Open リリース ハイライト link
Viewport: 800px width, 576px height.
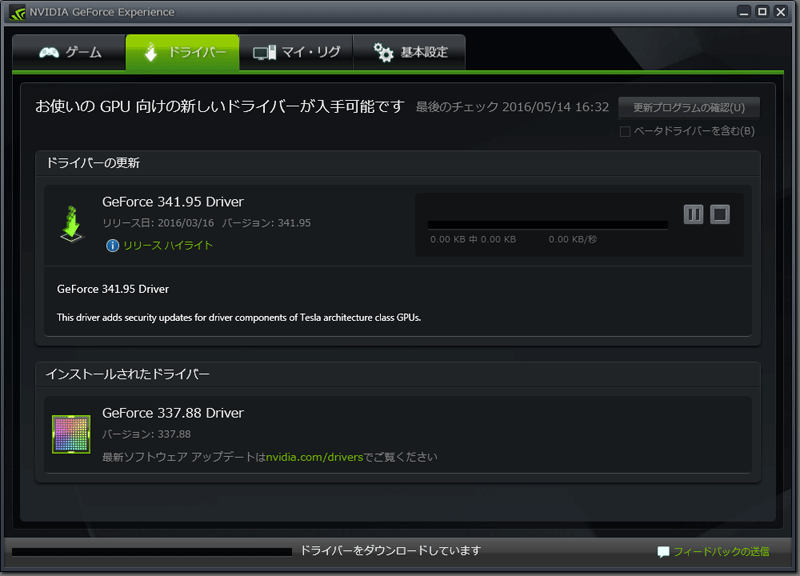tap(168, 245)
